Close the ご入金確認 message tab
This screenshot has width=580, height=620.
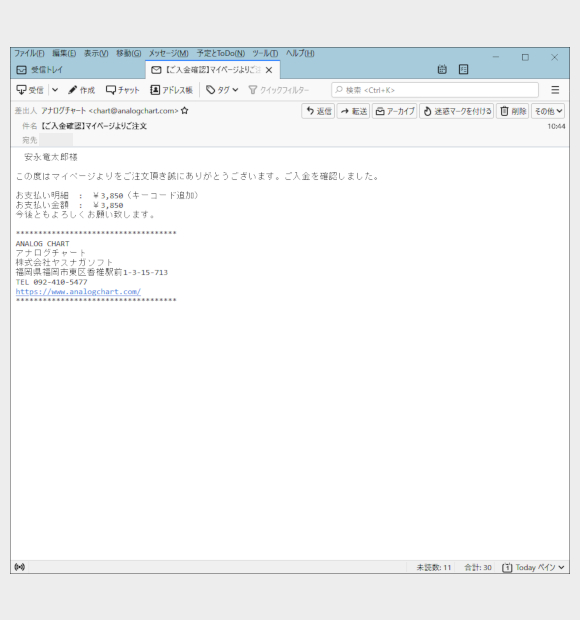point(269,70)
